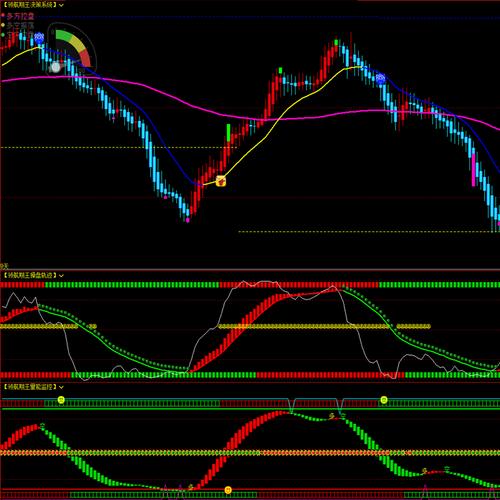
Task: Click the white round knob below the gauge
Action: pos(56,67)
